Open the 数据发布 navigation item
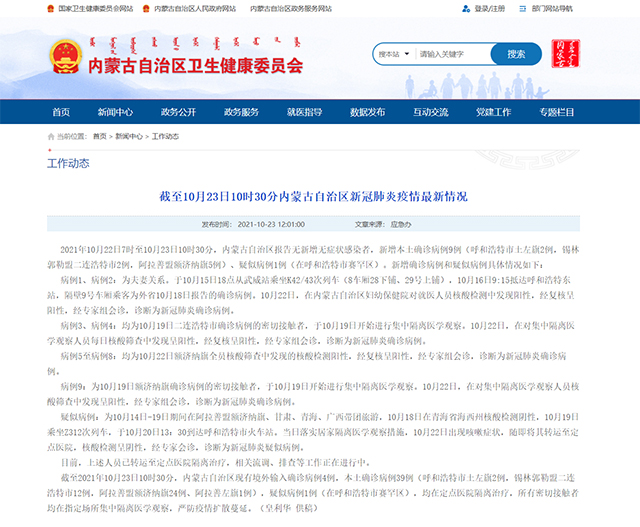Image resolution: width=640 pixels, height=527 pixels. pyautogui.click(x=367, y=111)
